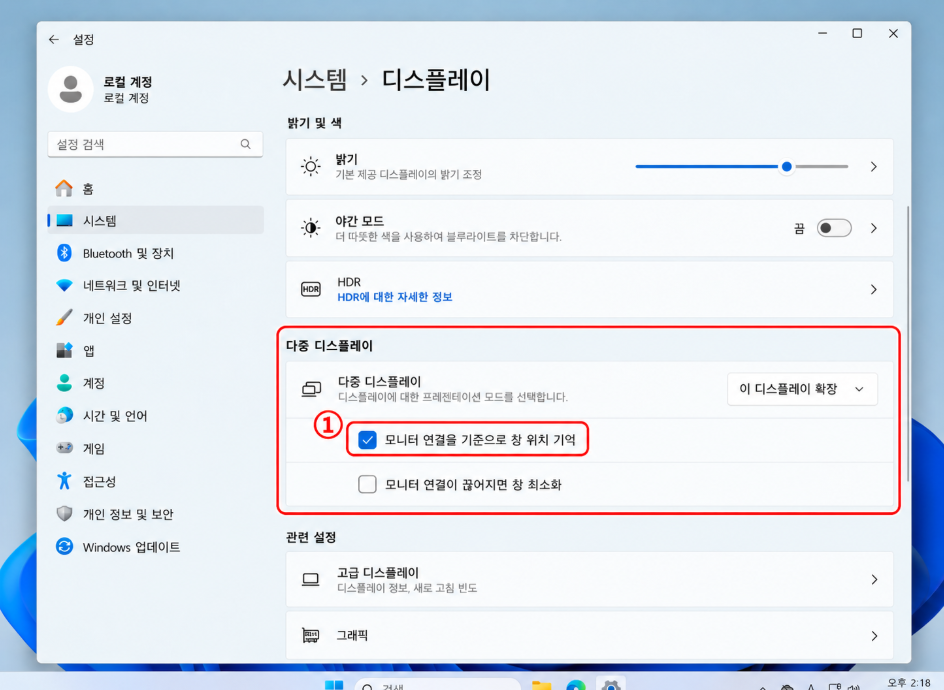
Task: Open the 로컬 계정 profile avatar
Action: [x=70, y=89]
